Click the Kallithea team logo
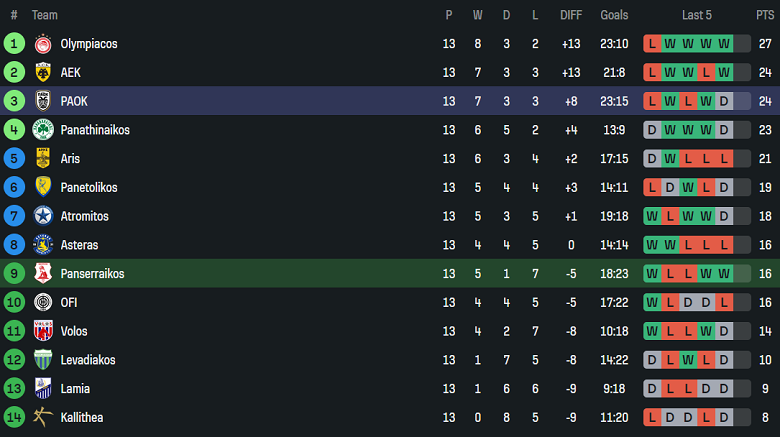Viewport: 780px width, 437px height. tap(43, 417)
